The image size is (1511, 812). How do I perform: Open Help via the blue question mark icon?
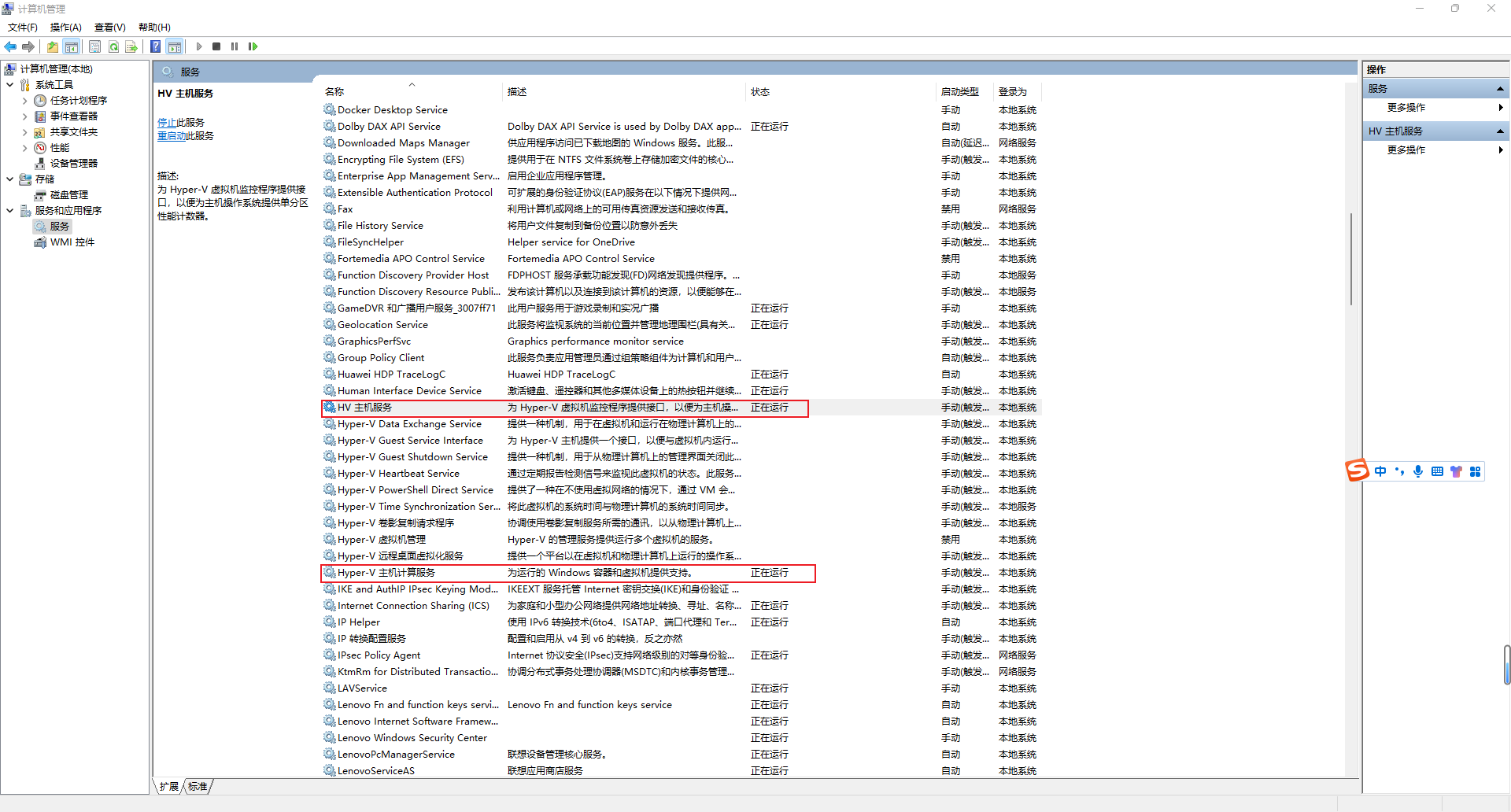click(156, 46)
